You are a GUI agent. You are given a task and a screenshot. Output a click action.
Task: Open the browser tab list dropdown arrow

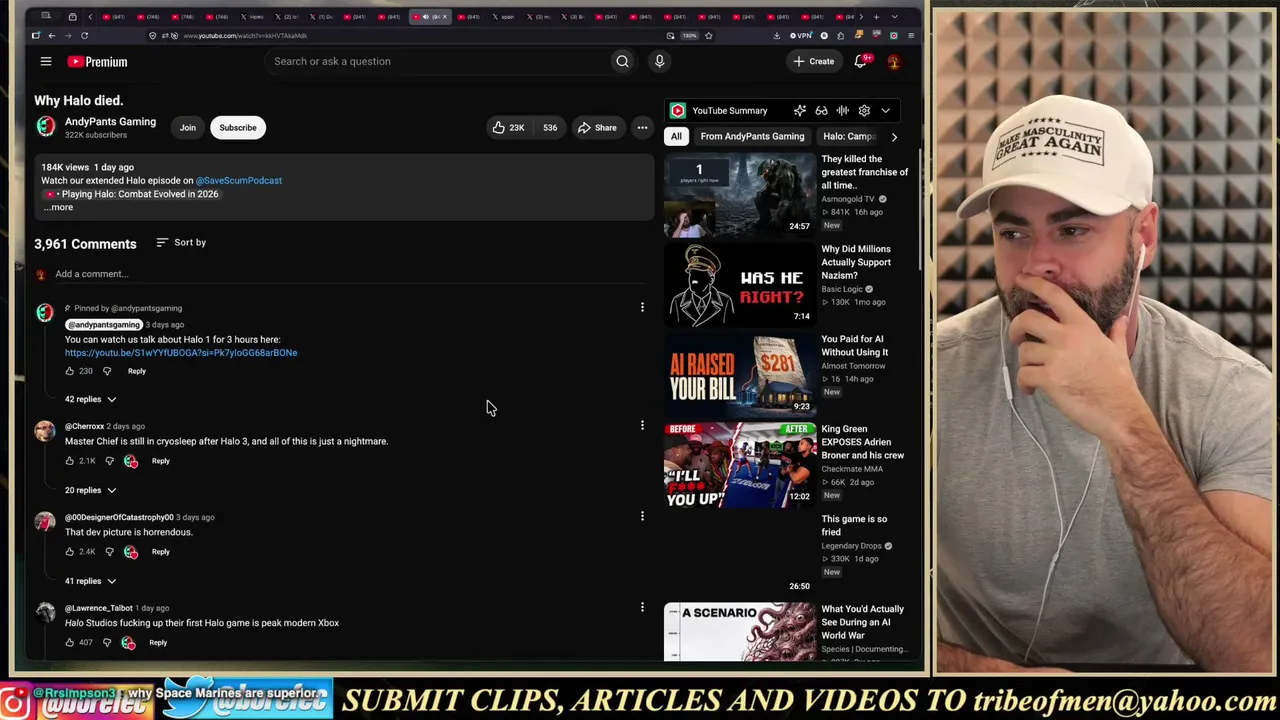(894, 17)
